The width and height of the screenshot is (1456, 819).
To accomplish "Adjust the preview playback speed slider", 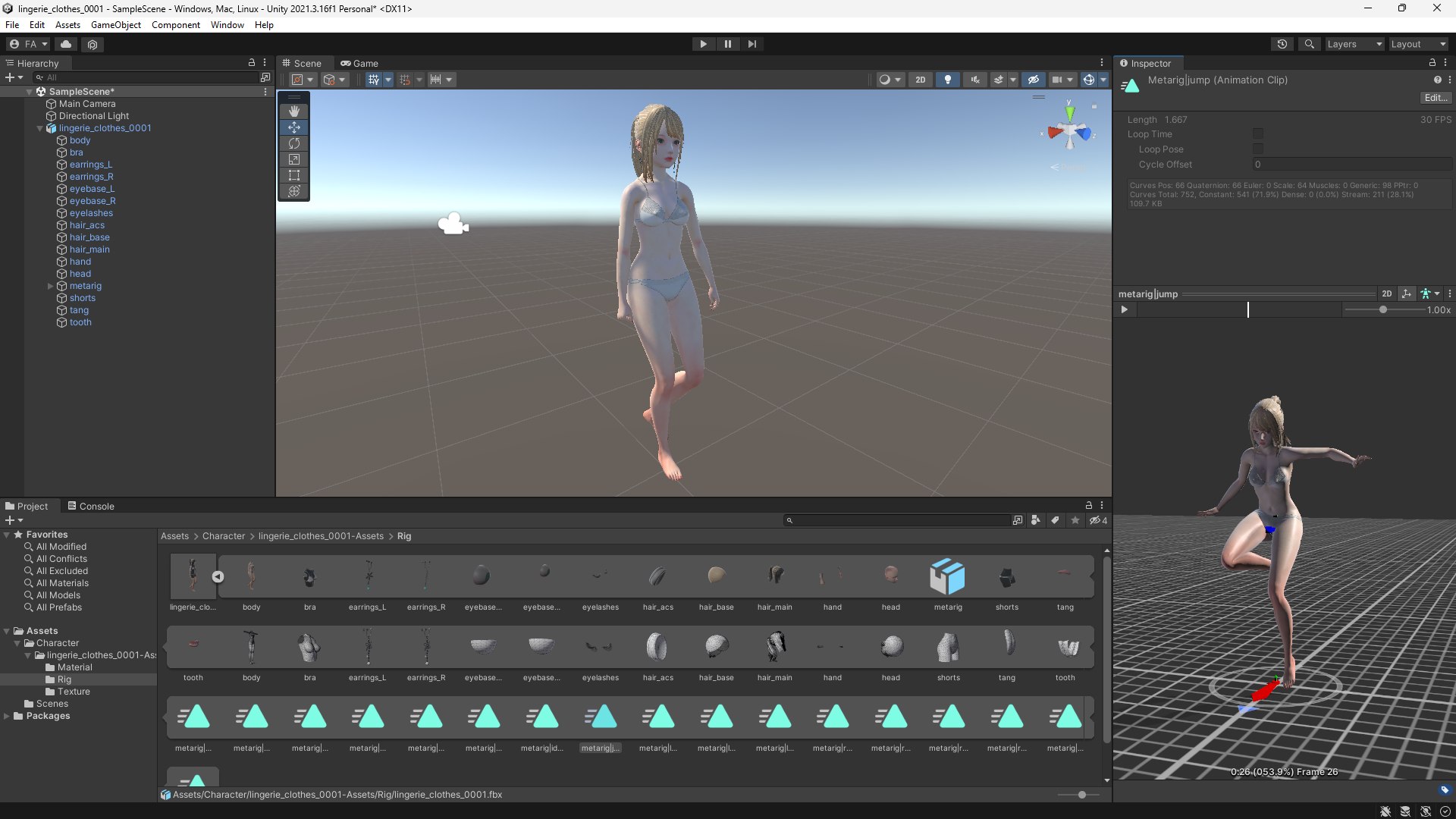I will 1382,309.
